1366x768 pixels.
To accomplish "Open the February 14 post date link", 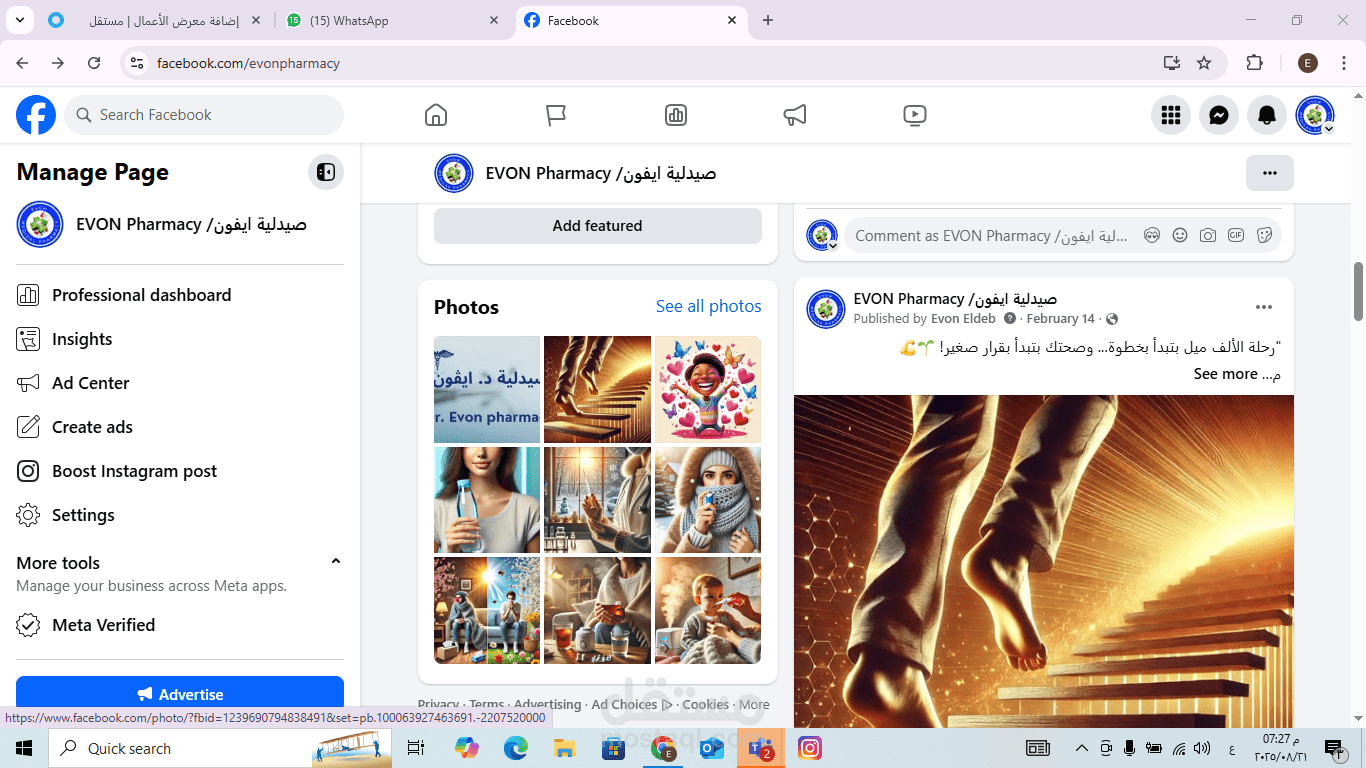I will pos(1060,319).
